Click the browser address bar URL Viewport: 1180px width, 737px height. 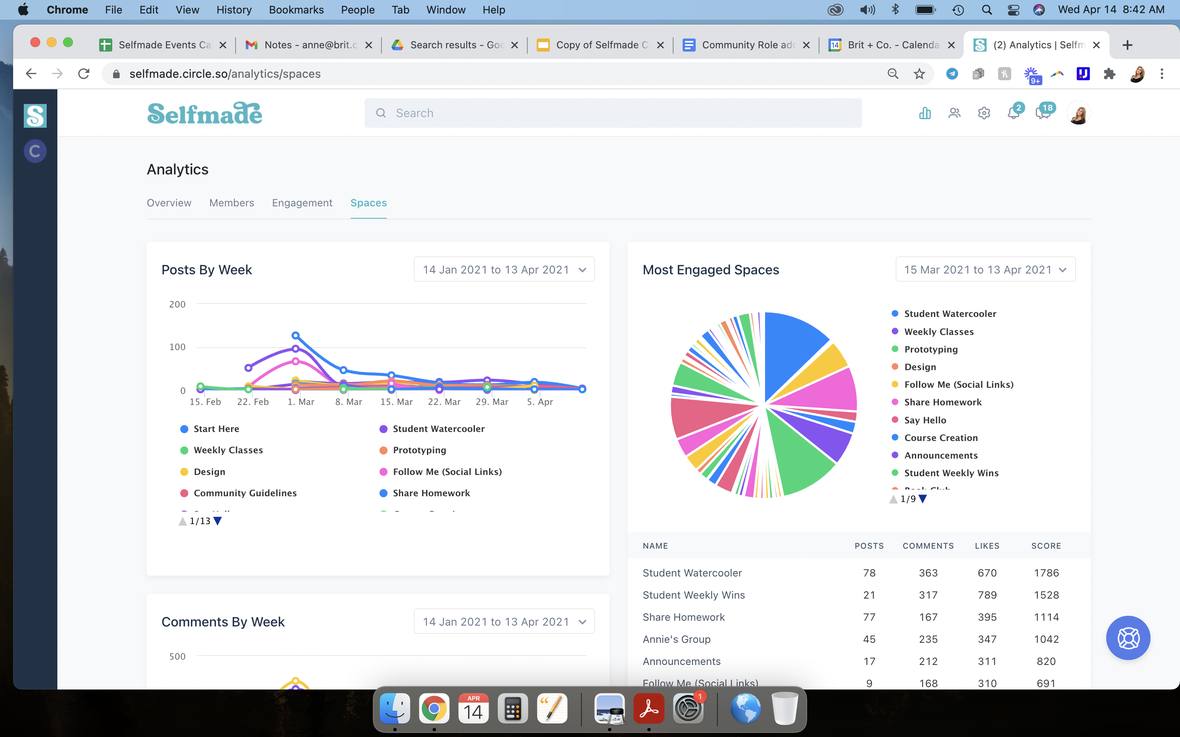pyautogui.click(x=225, y=74)
